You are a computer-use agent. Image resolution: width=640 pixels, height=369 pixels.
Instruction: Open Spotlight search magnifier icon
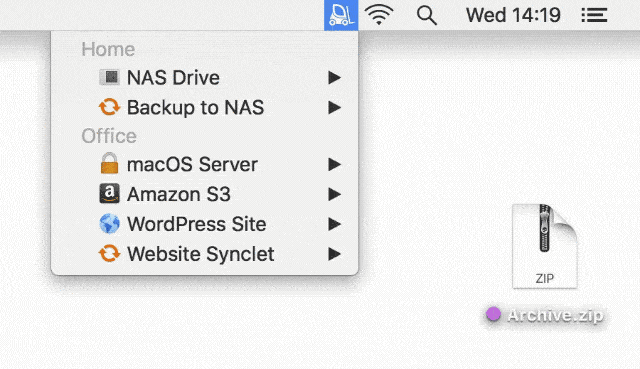point(427,16)
